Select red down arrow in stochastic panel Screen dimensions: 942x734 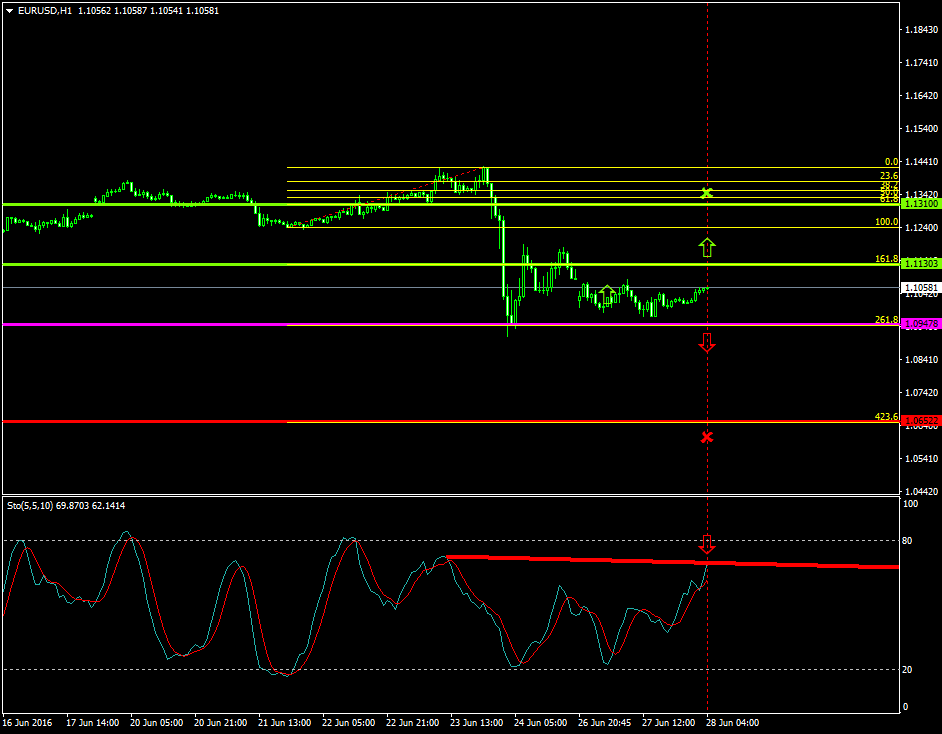[707, 544]
